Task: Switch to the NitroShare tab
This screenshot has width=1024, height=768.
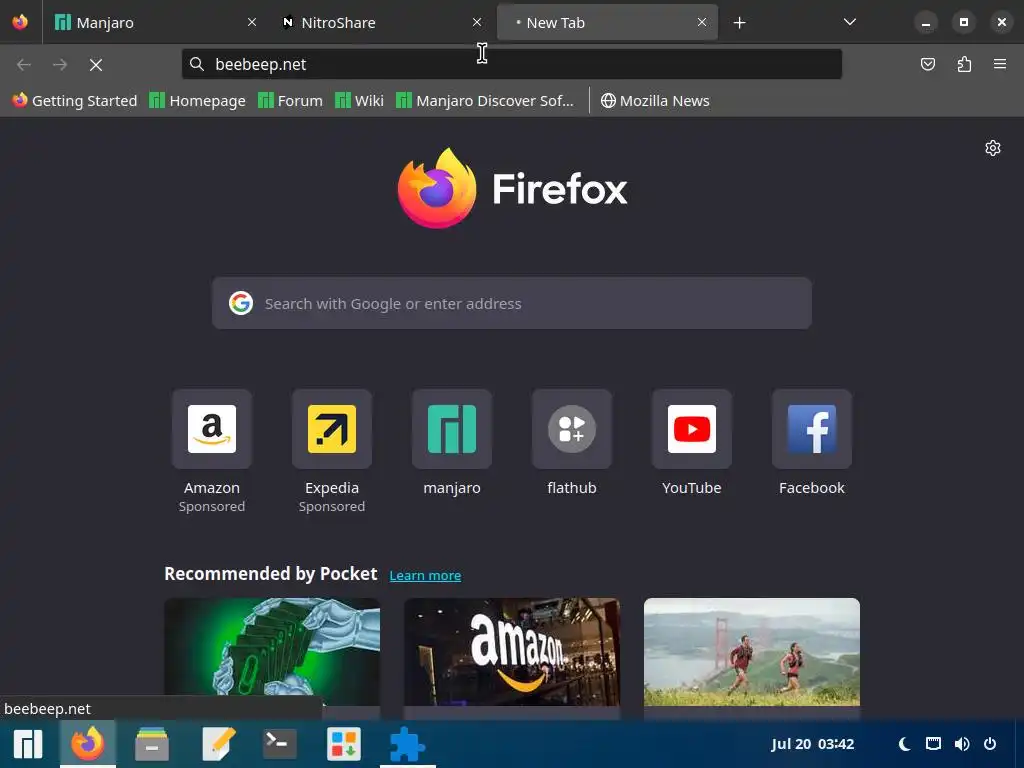Action: pyautogui.click(x=382, y=22)
